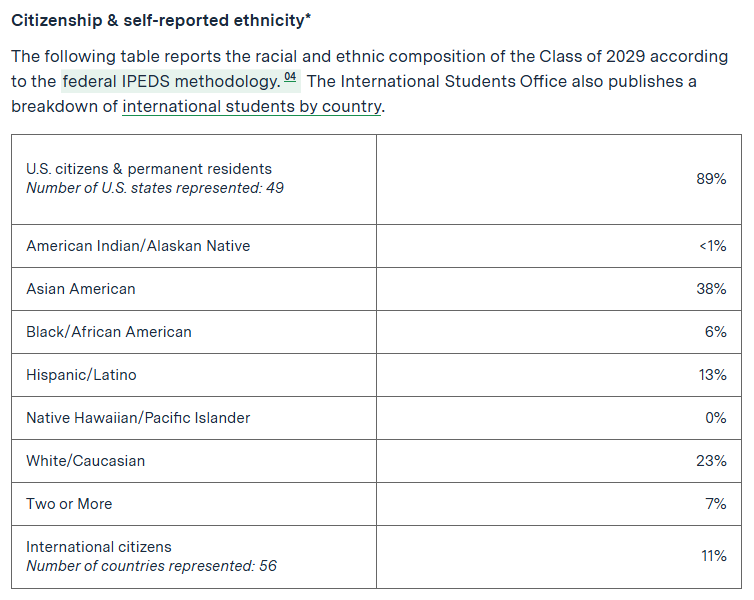Click the International citizens row label
Screen dimensions: 754x600
pyautogui.click(x=99, y=547)
